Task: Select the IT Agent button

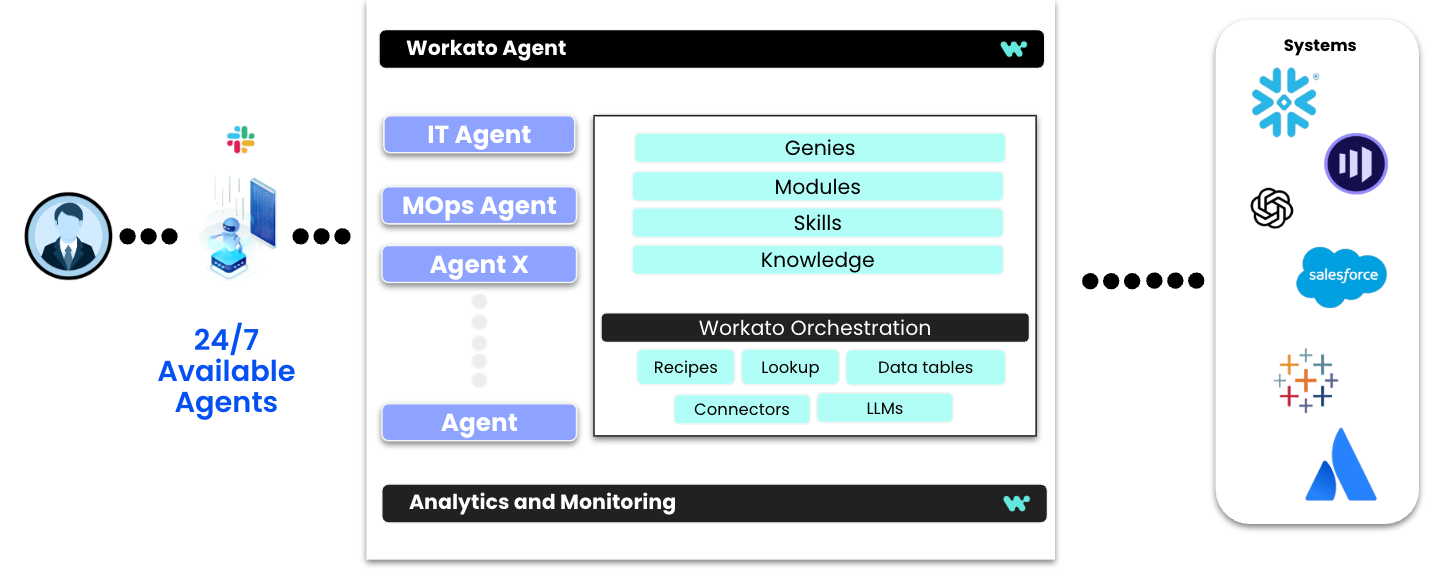Action: 479,135
